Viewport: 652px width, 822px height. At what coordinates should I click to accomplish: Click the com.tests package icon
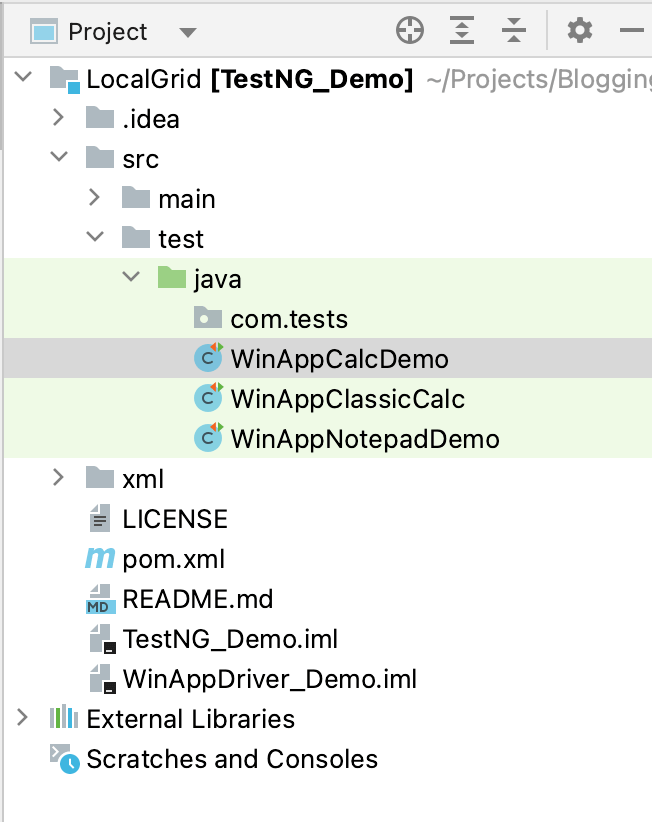(x=208, y=318)
